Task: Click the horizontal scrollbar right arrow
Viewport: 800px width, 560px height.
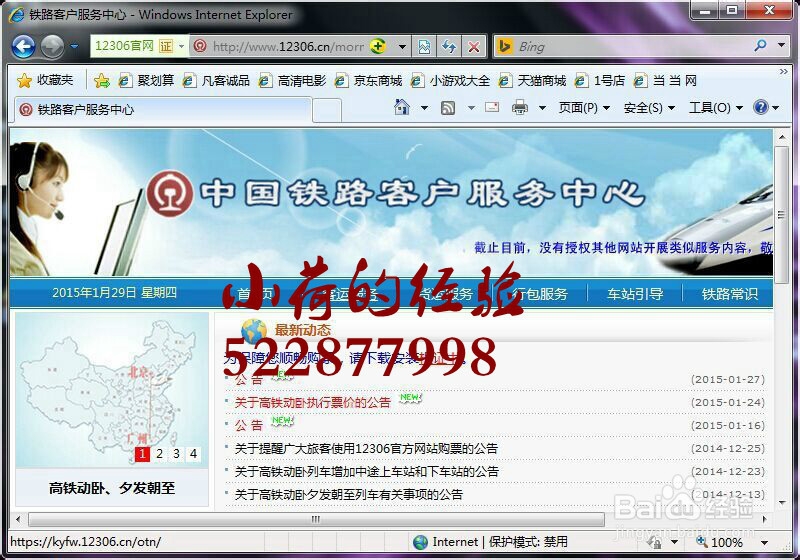Action: point(764,519)
